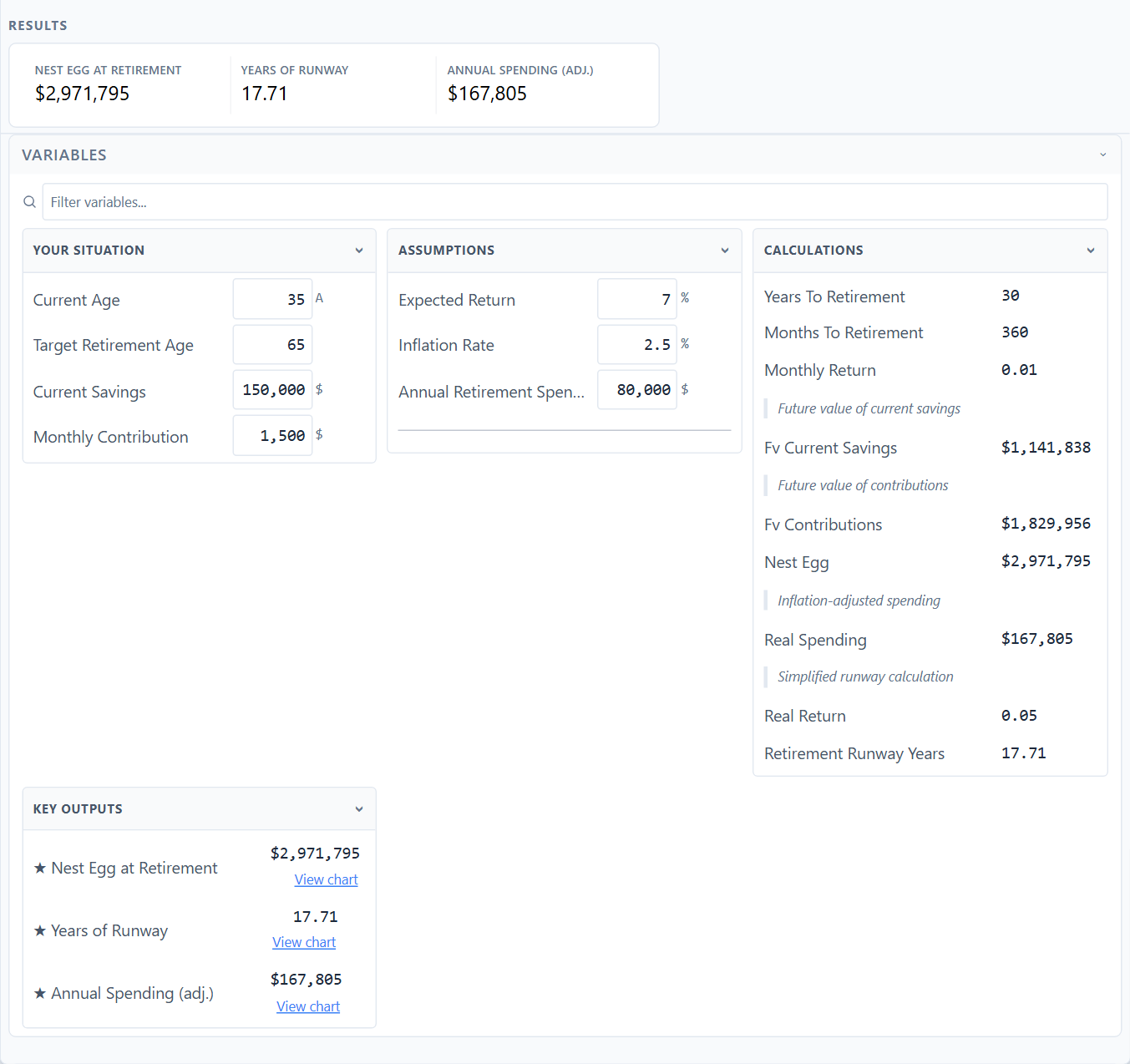Click the Real Return value 0.05

tap(1019, 716)
